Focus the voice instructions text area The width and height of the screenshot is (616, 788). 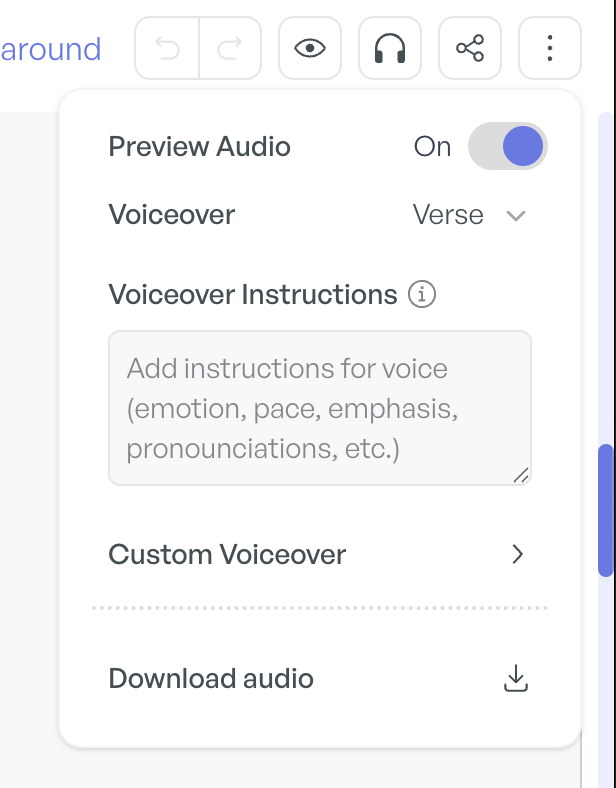320,408
